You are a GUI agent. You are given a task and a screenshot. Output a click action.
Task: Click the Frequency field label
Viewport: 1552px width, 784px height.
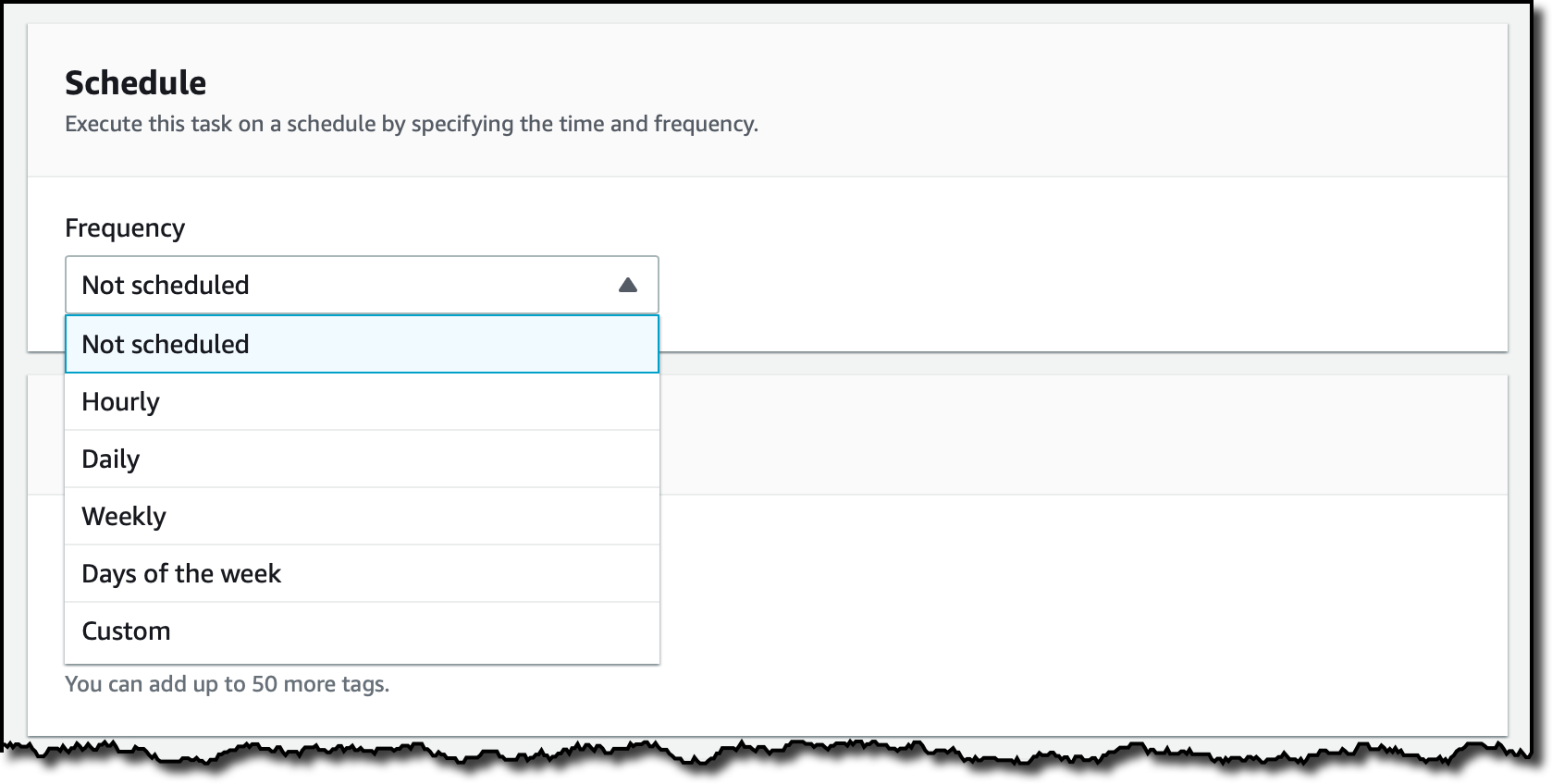[x=125, y=228]
